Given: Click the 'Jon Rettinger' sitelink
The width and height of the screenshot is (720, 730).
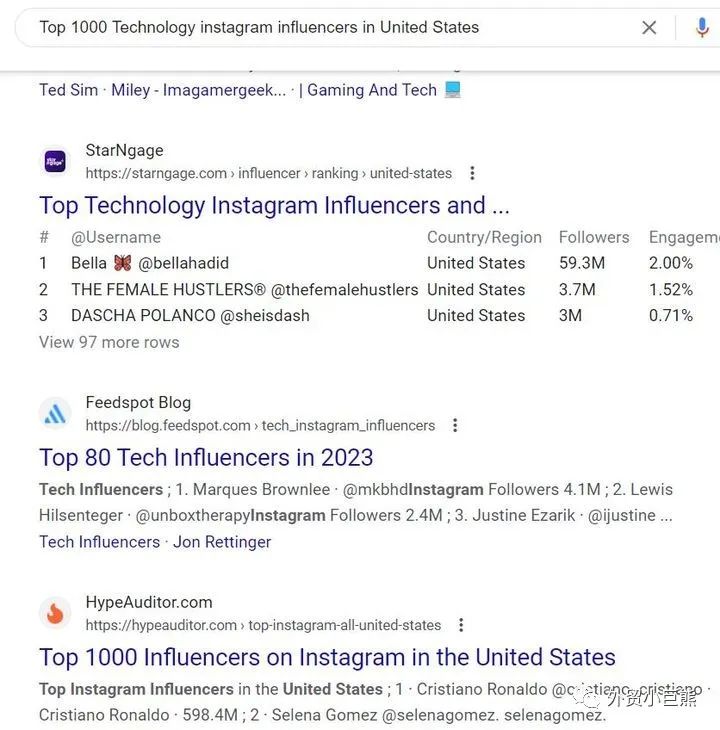Looking at the screenshot, I should 222,542.
